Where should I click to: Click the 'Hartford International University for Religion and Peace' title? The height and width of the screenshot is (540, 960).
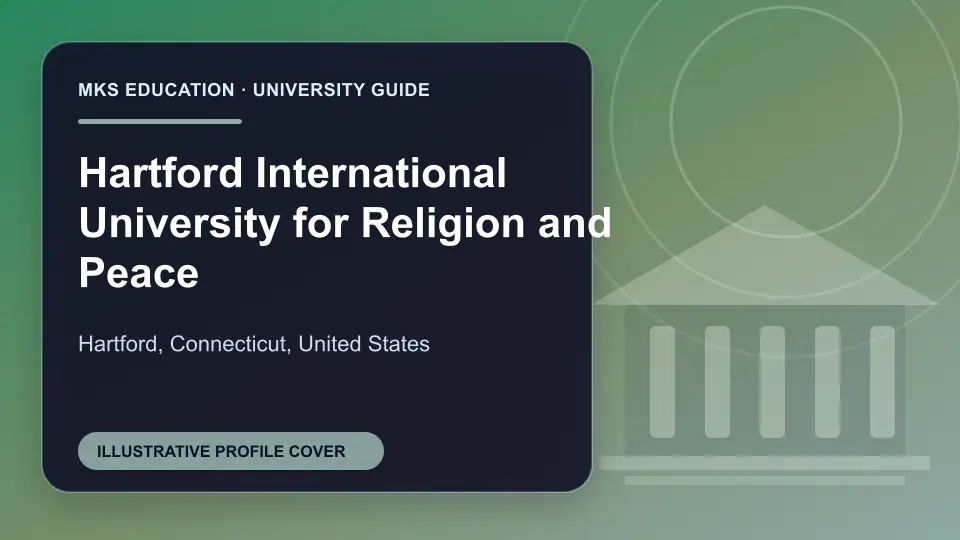[345, 222]
